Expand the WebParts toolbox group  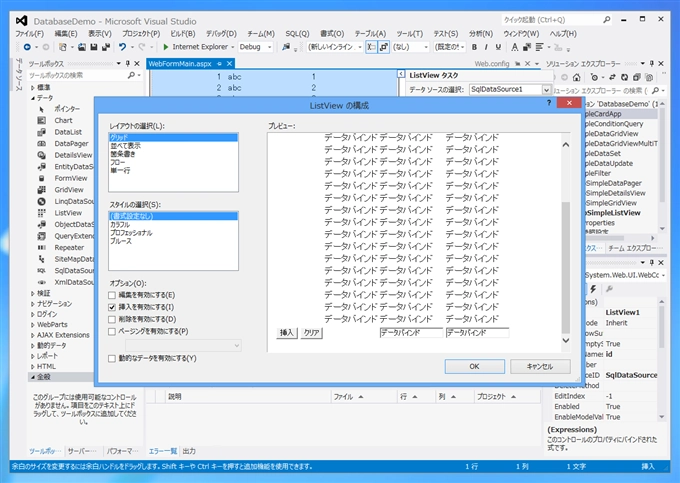pyautogui.click(x=33, y=325)
